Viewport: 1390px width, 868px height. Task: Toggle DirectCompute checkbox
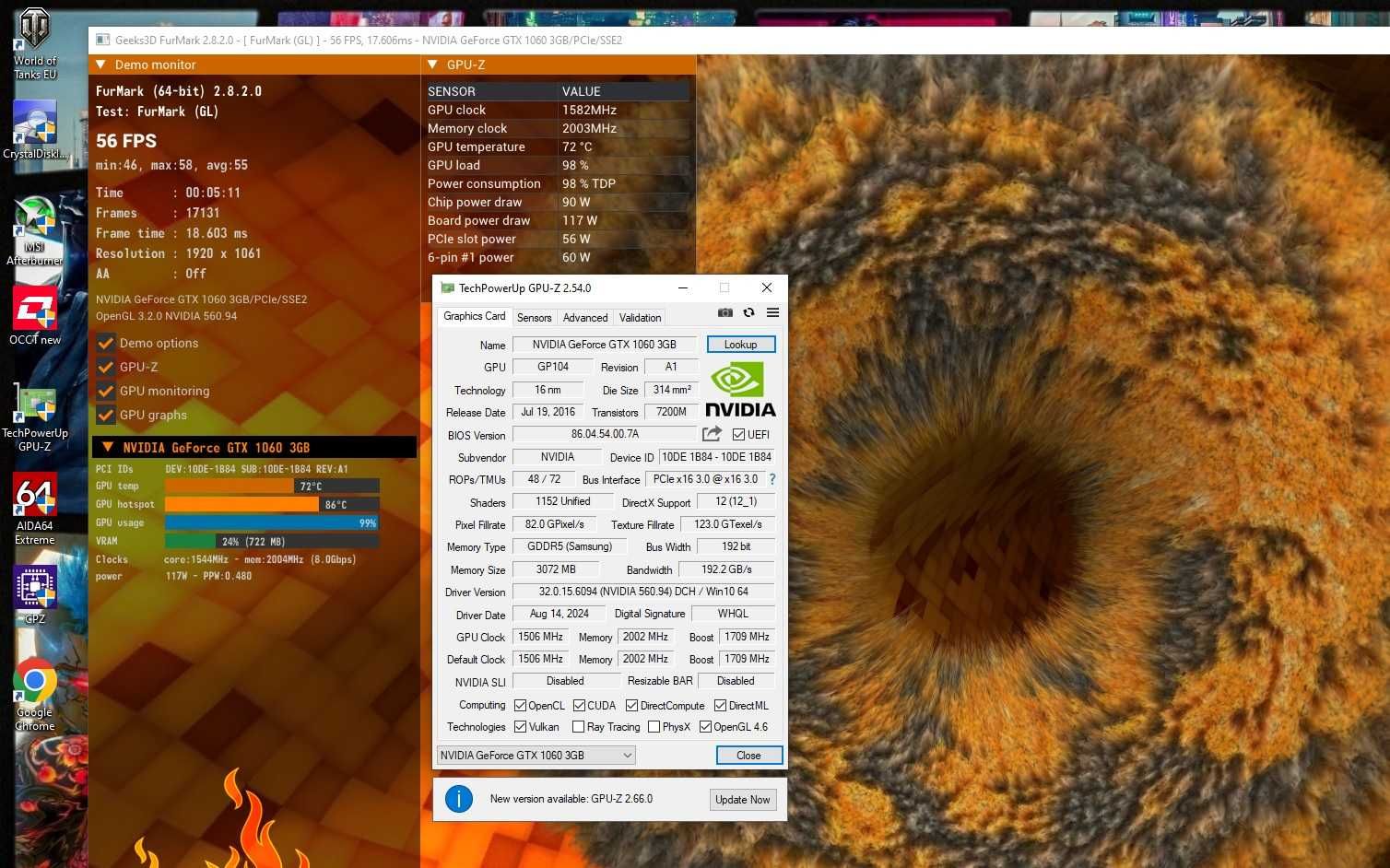[631, 706]
